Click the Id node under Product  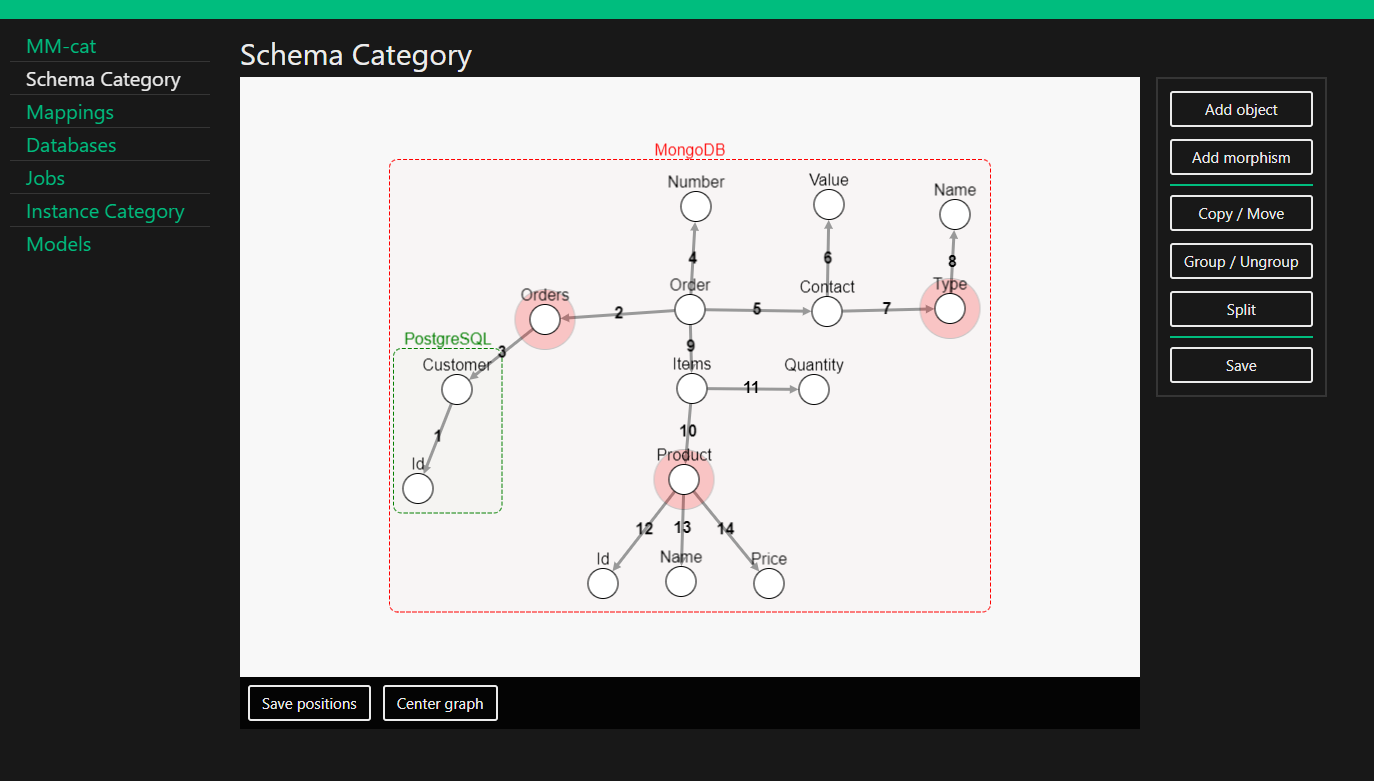[x=603, y=583]
